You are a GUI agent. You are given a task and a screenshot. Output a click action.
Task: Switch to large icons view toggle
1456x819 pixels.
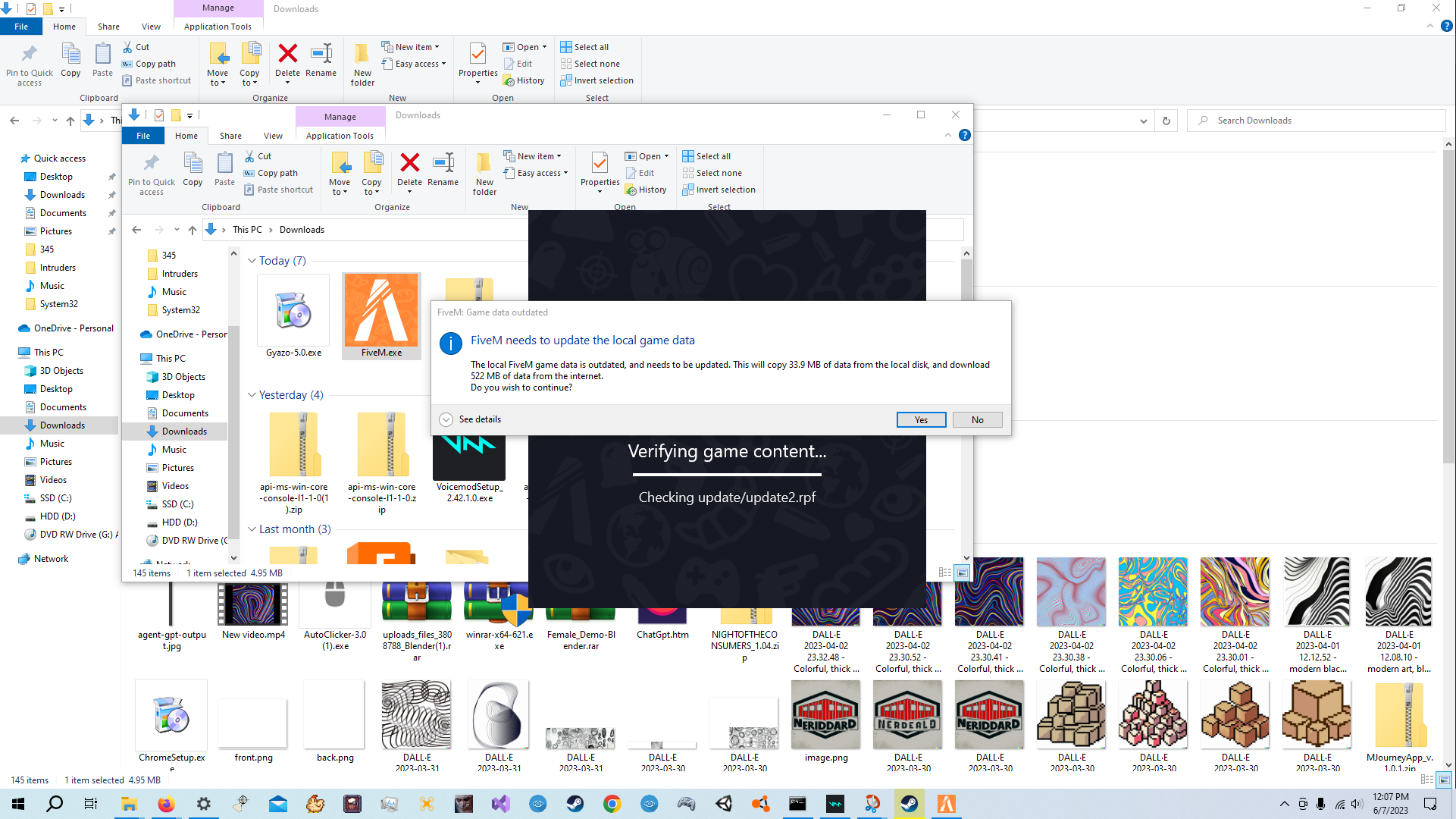pyautogui.click(x=962, y=573)
